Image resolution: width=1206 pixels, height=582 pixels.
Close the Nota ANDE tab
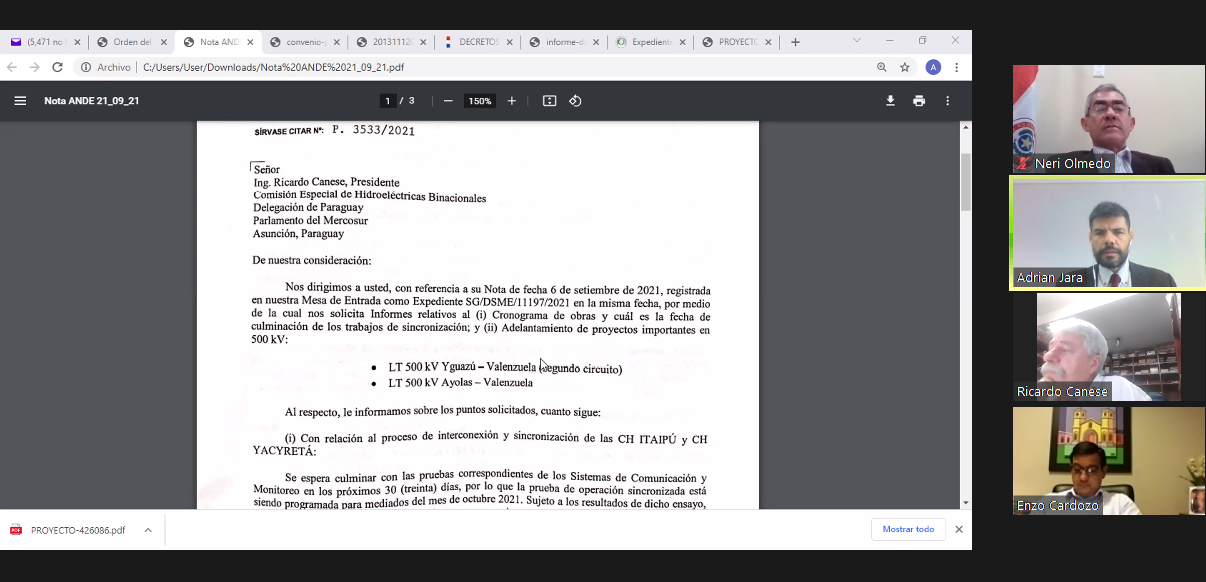click(x=250, y=42)
